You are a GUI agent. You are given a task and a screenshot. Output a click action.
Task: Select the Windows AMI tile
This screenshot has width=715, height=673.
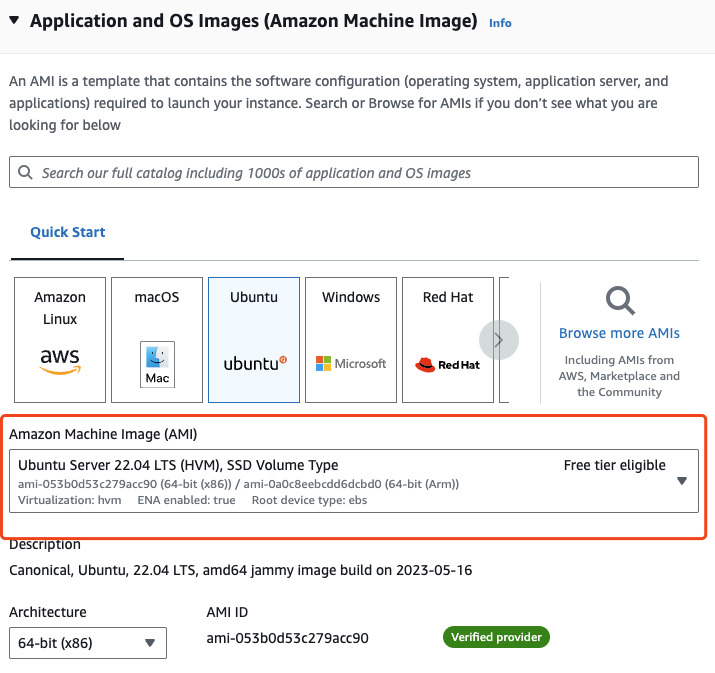[351, 340]
